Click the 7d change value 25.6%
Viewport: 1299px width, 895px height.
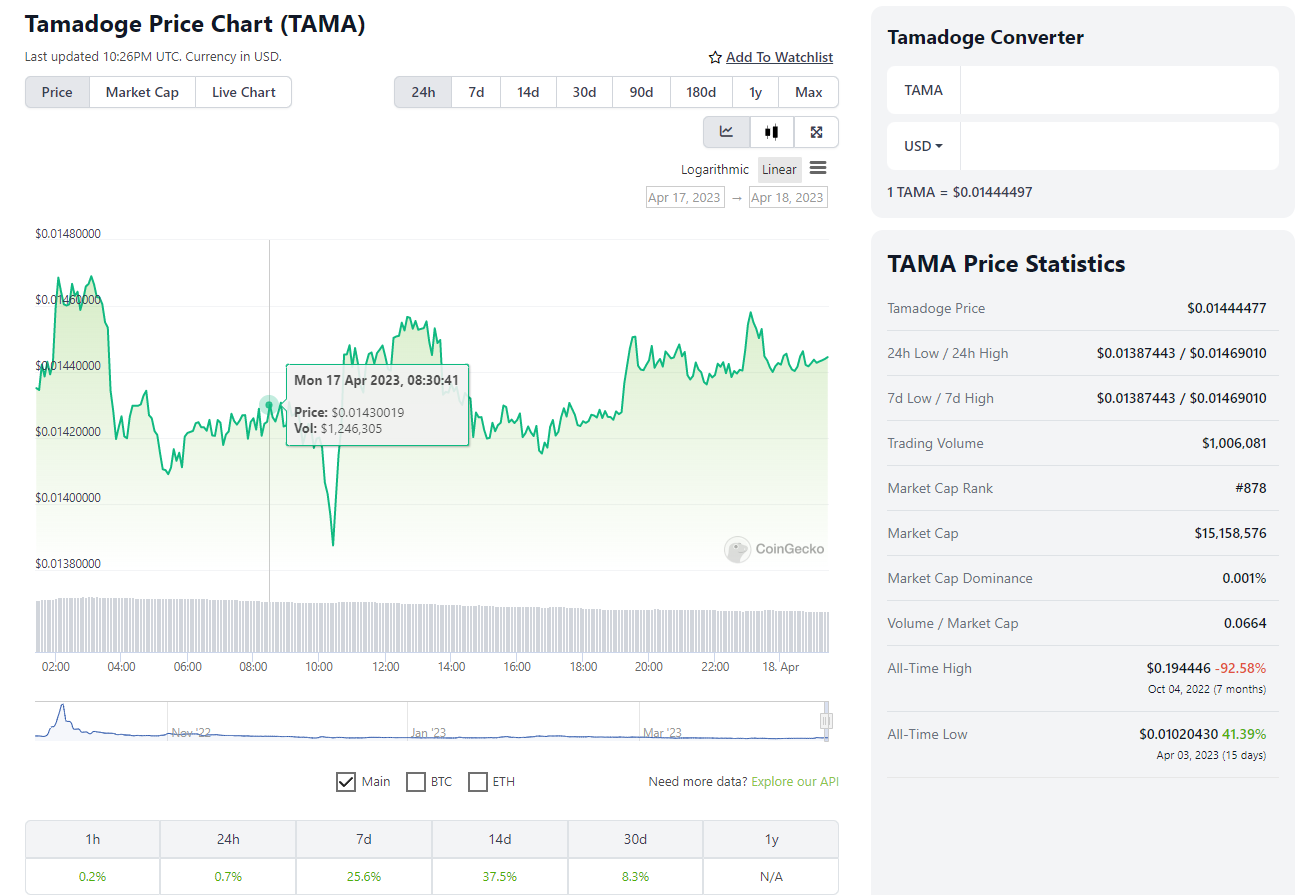click(363, 876)
